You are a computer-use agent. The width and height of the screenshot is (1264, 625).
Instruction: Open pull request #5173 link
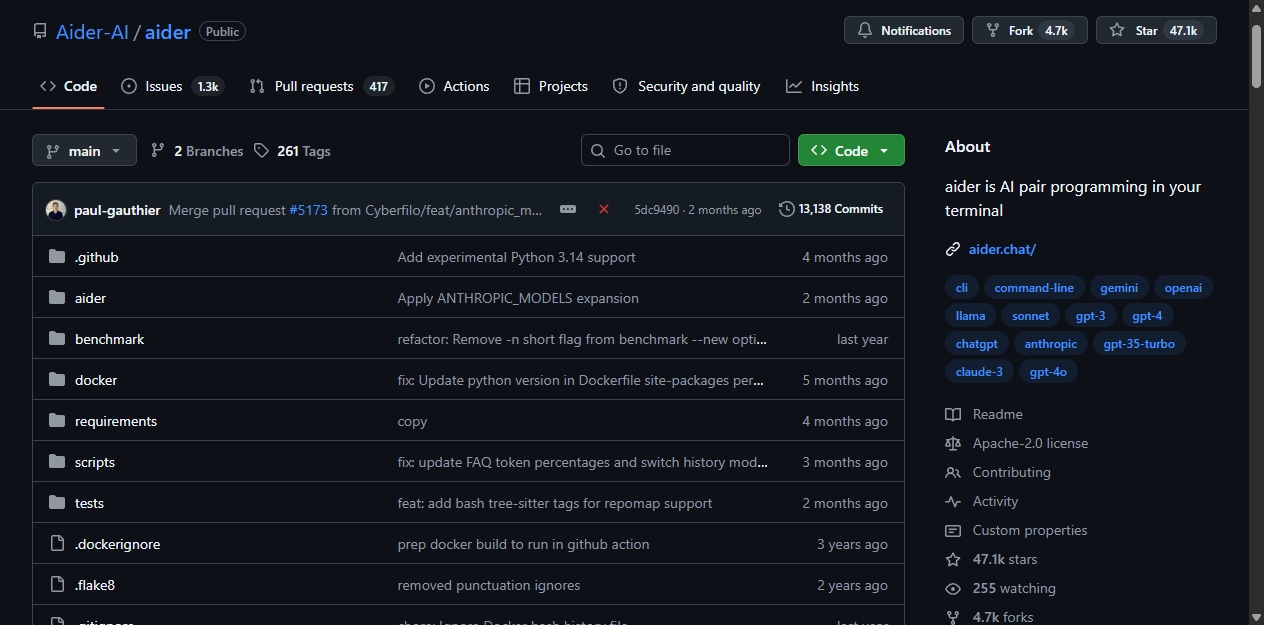pyautogui.click(x=308, y=210)
